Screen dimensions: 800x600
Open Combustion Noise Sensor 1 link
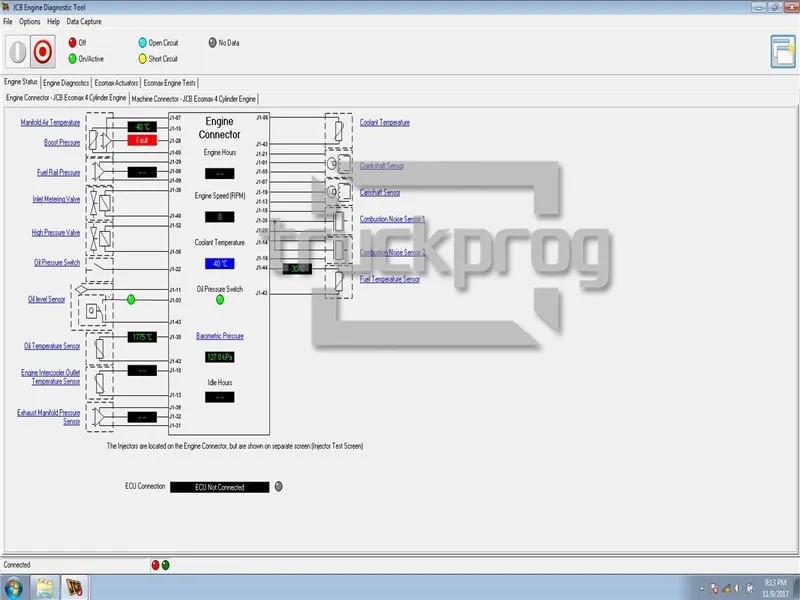click(x=392, y=219)
